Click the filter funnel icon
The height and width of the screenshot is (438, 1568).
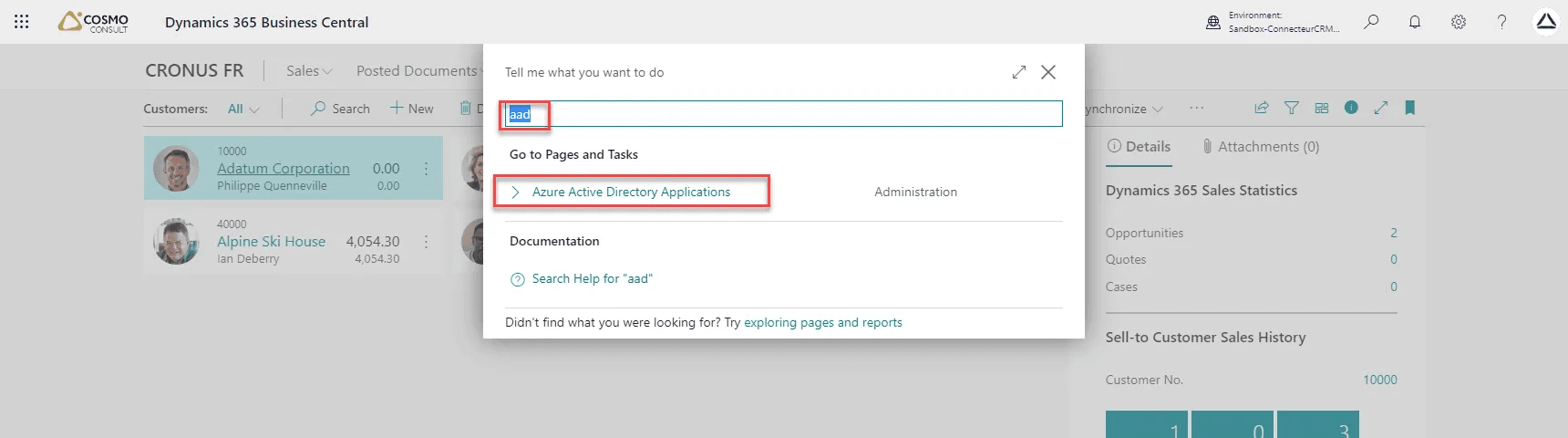(x=1292, y=108)
